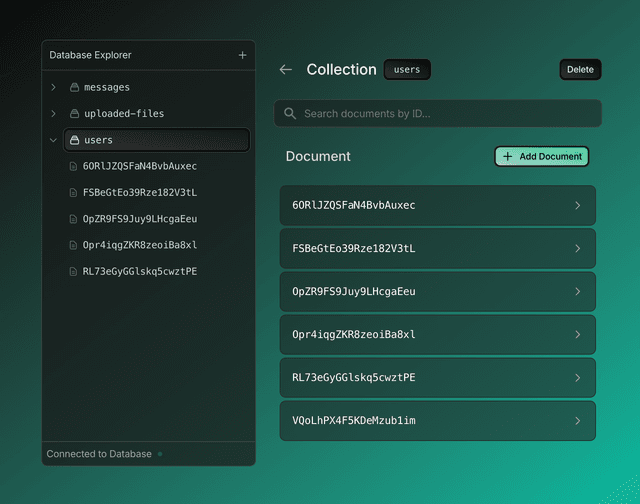Click the lock icon next to uploaded-files
640x504 pixels.
[74, 114]
